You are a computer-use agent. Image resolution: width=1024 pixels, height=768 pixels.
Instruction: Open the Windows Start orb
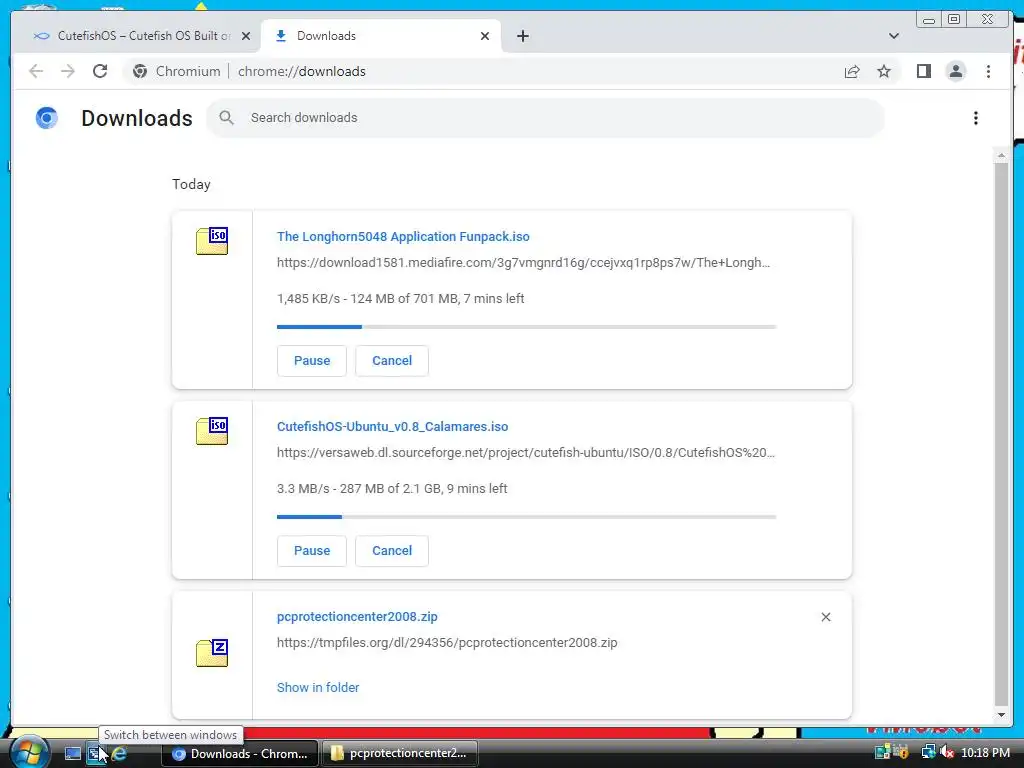coord(29,751)
